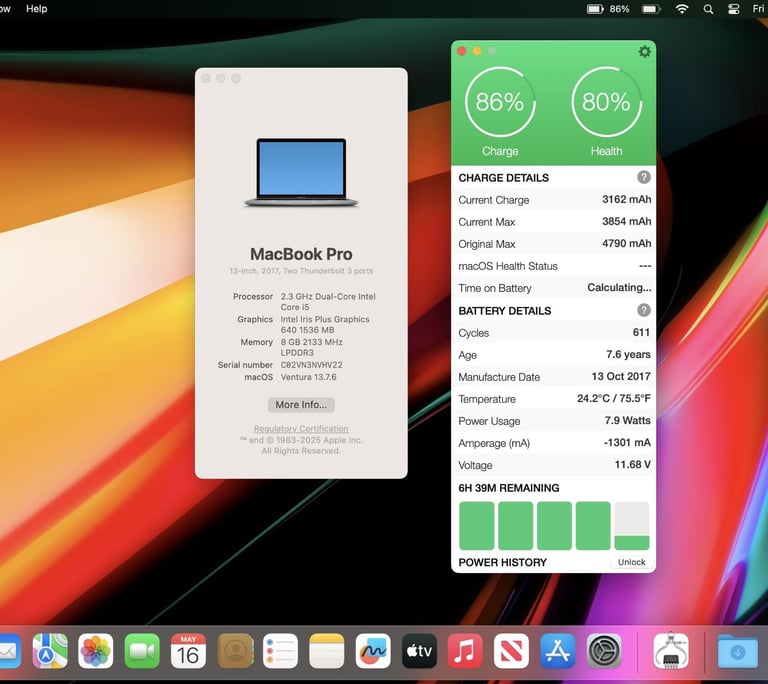Open News from the Dock
Image resolution: width=768 pixels, height=684 pixels.
pyautogui.click(x=511, y=651)
